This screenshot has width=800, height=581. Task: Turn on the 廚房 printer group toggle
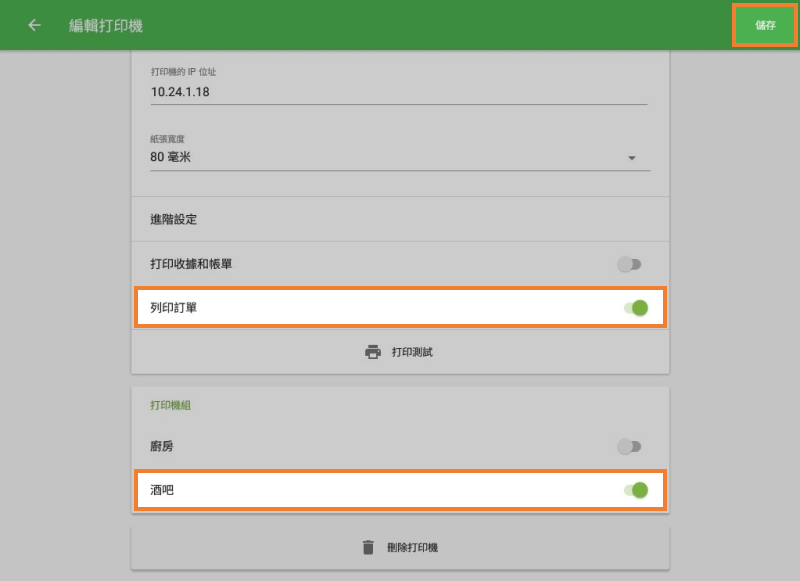[631, 447]
